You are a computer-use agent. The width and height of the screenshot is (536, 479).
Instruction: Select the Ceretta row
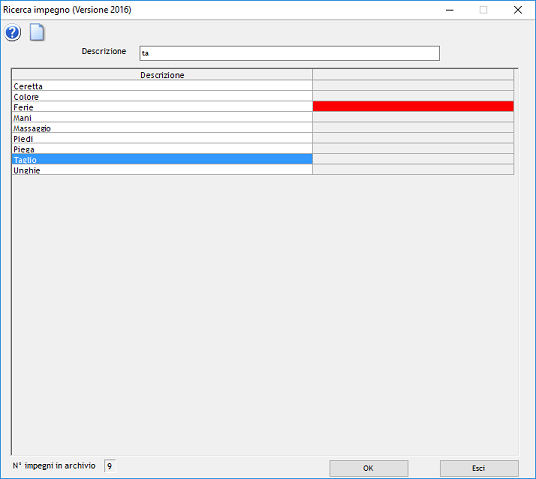[x=162, y=86]
